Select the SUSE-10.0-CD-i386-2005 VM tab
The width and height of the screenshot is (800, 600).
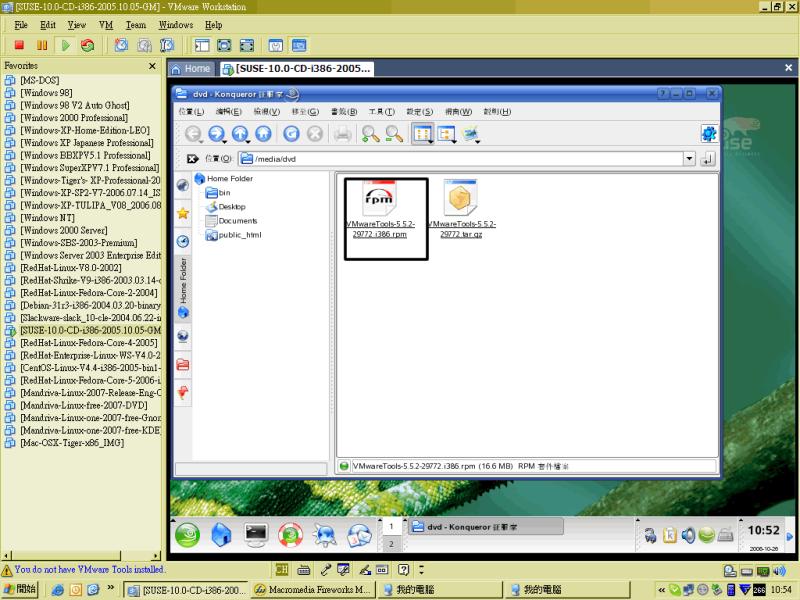coord(297,68)
